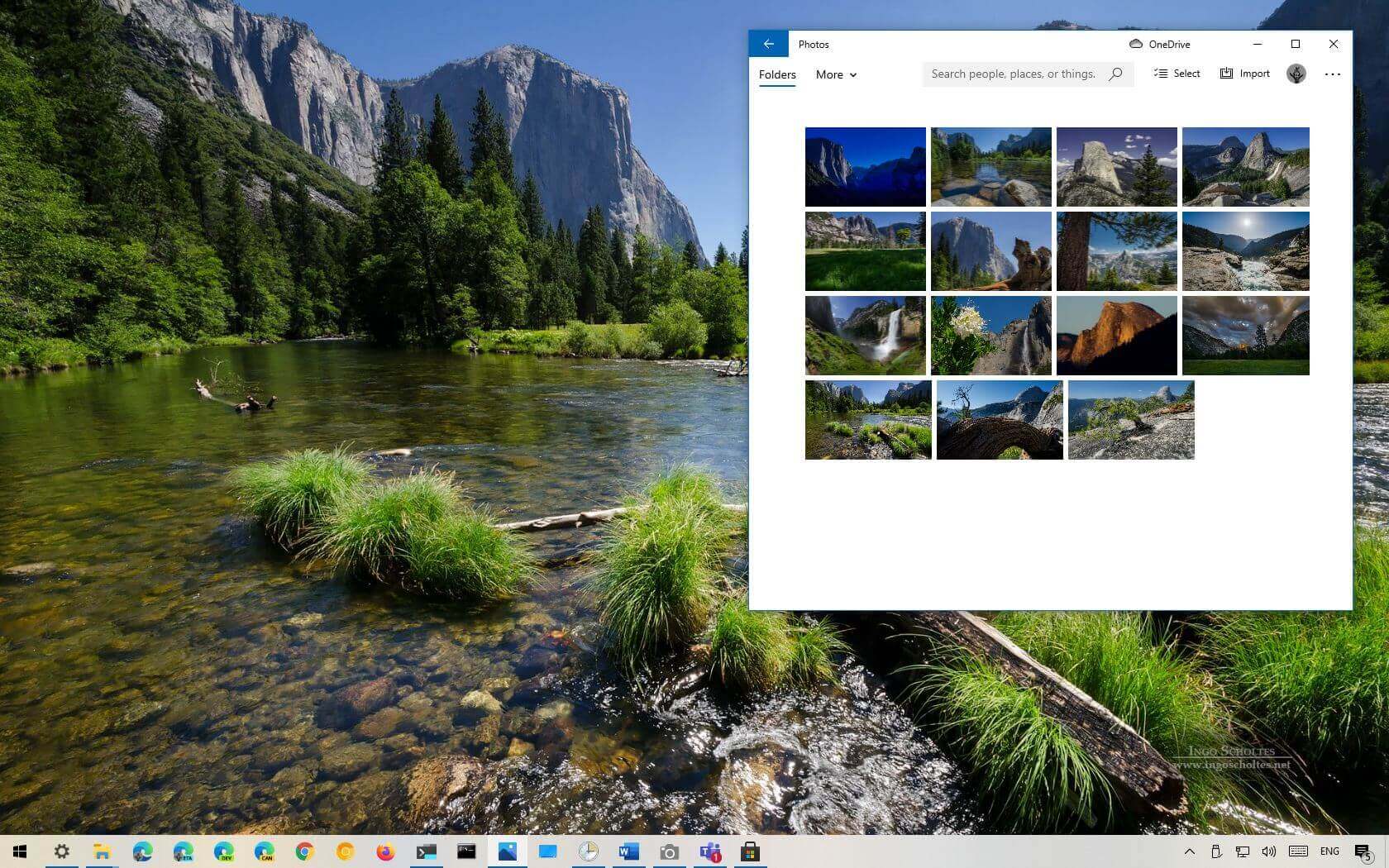Click the search magnifier icon in Photos

point(1115,74)
